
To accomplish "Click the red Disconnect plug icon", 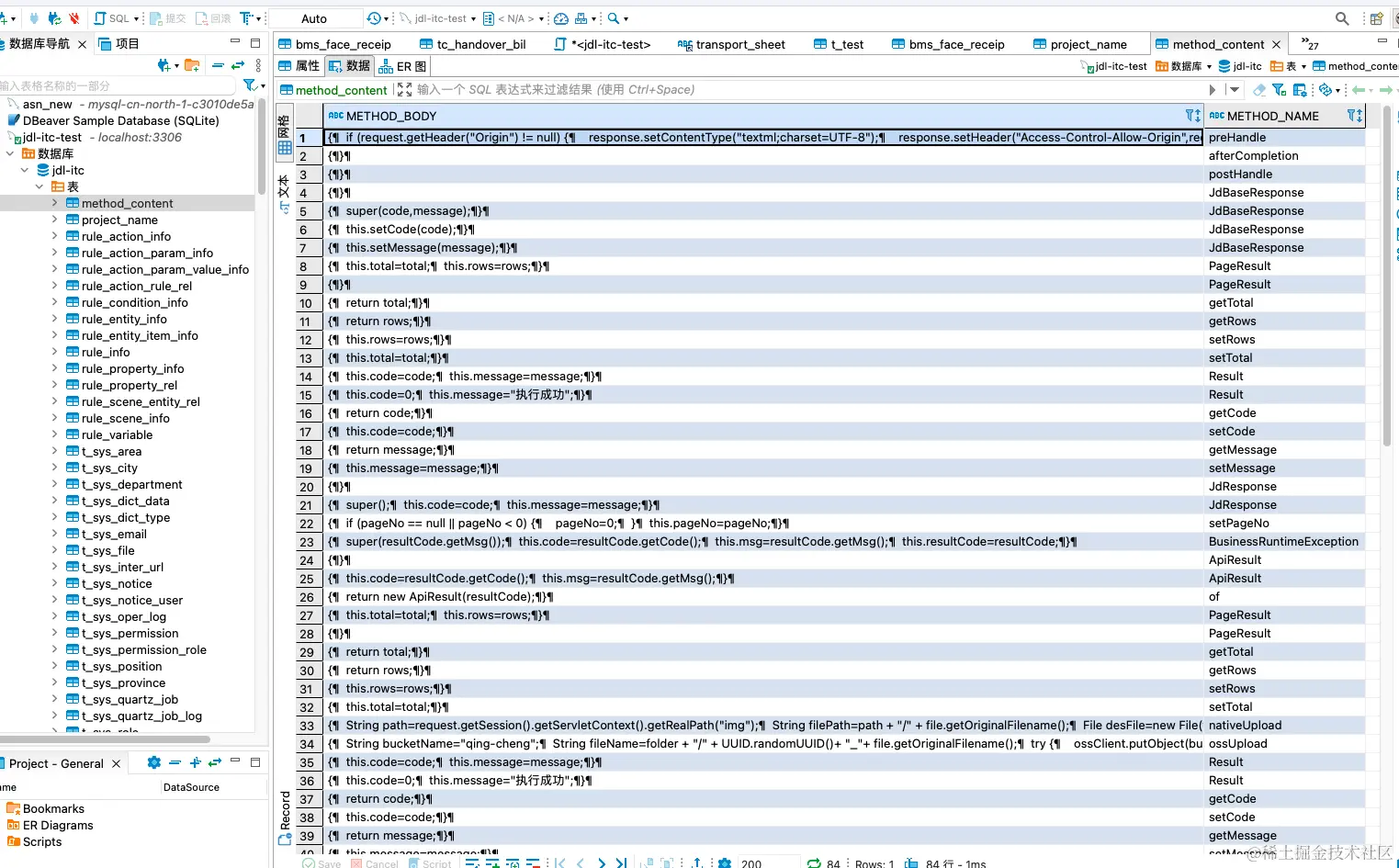I will (x=74, y=18).
